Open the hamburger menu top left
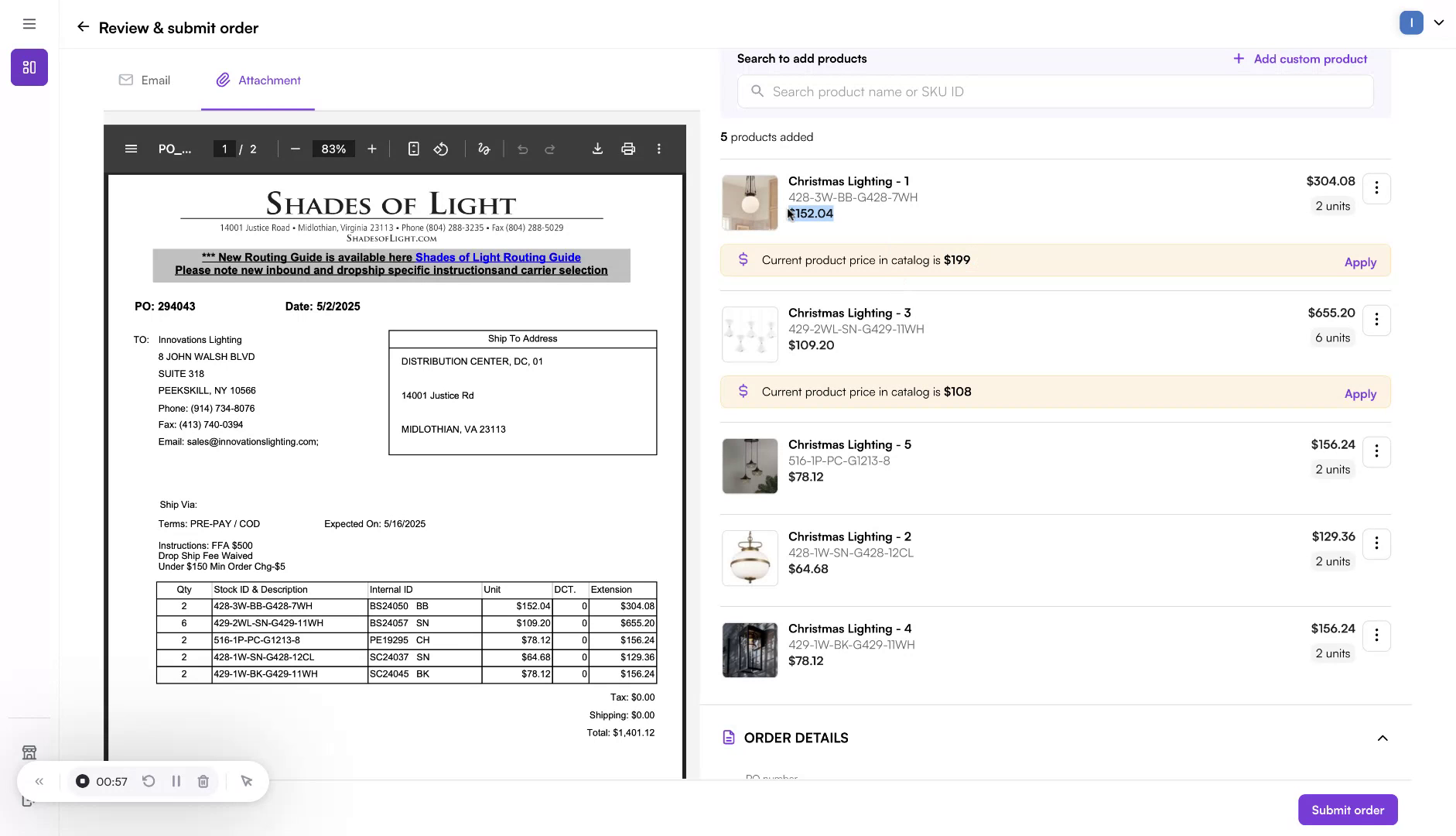 coord(29,23)
